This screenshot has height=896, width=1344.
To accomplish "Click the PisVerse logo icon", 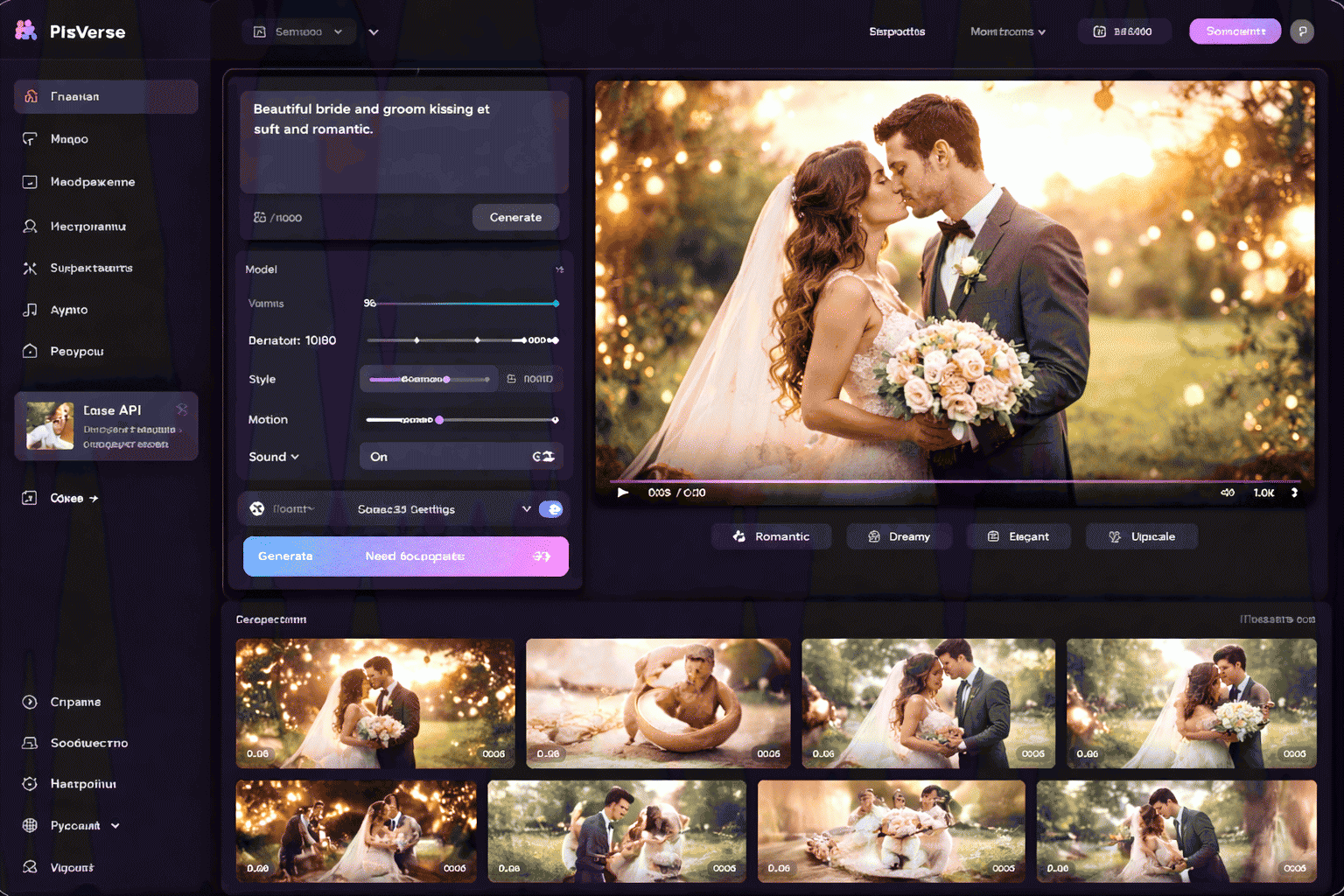I will coord(26,31).
